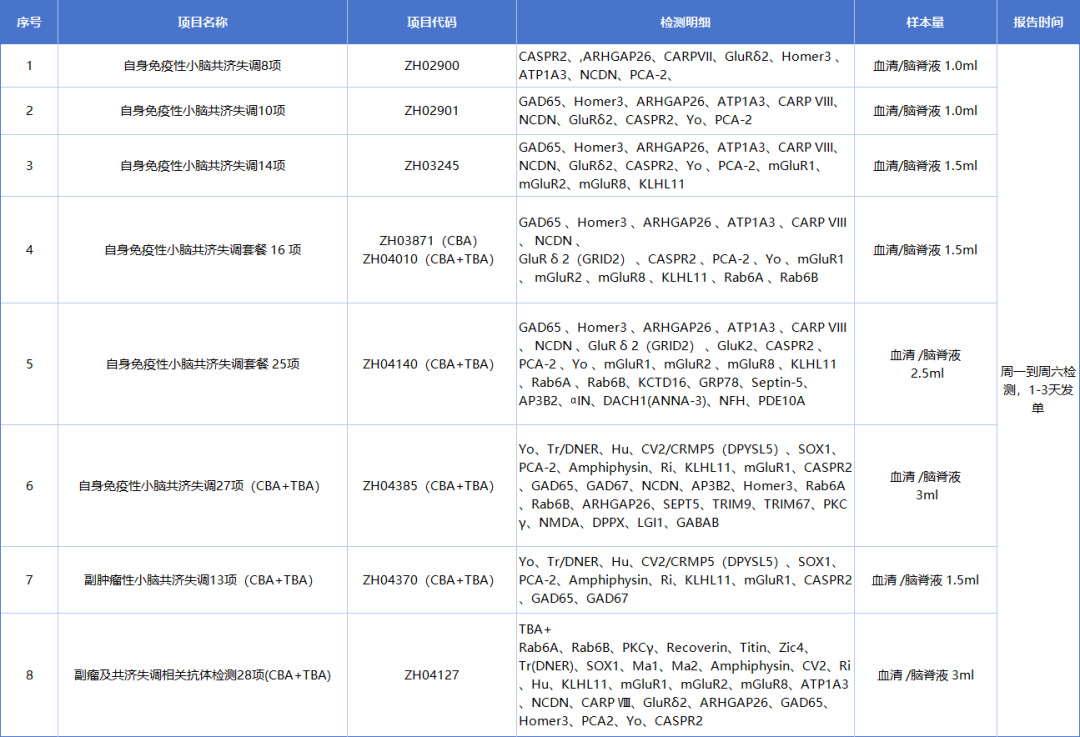Select project code ZH04385

pos(430,486)
